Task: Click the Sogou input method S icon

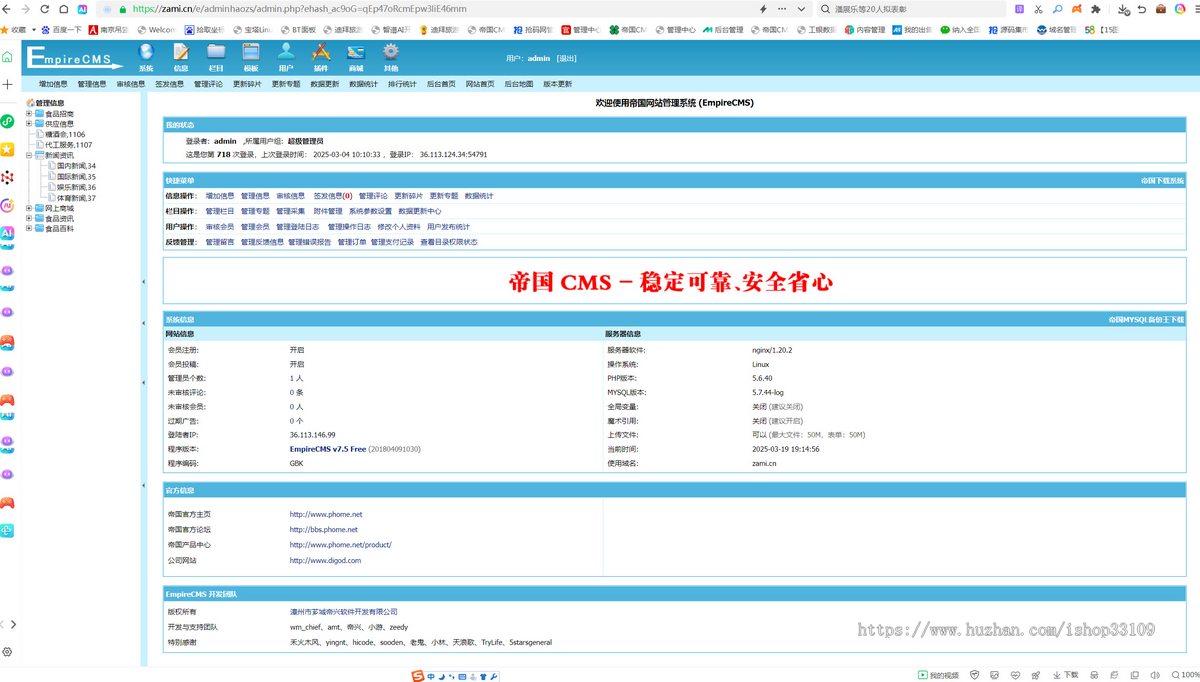Action: pyautogui.click(x=418, y=676)
